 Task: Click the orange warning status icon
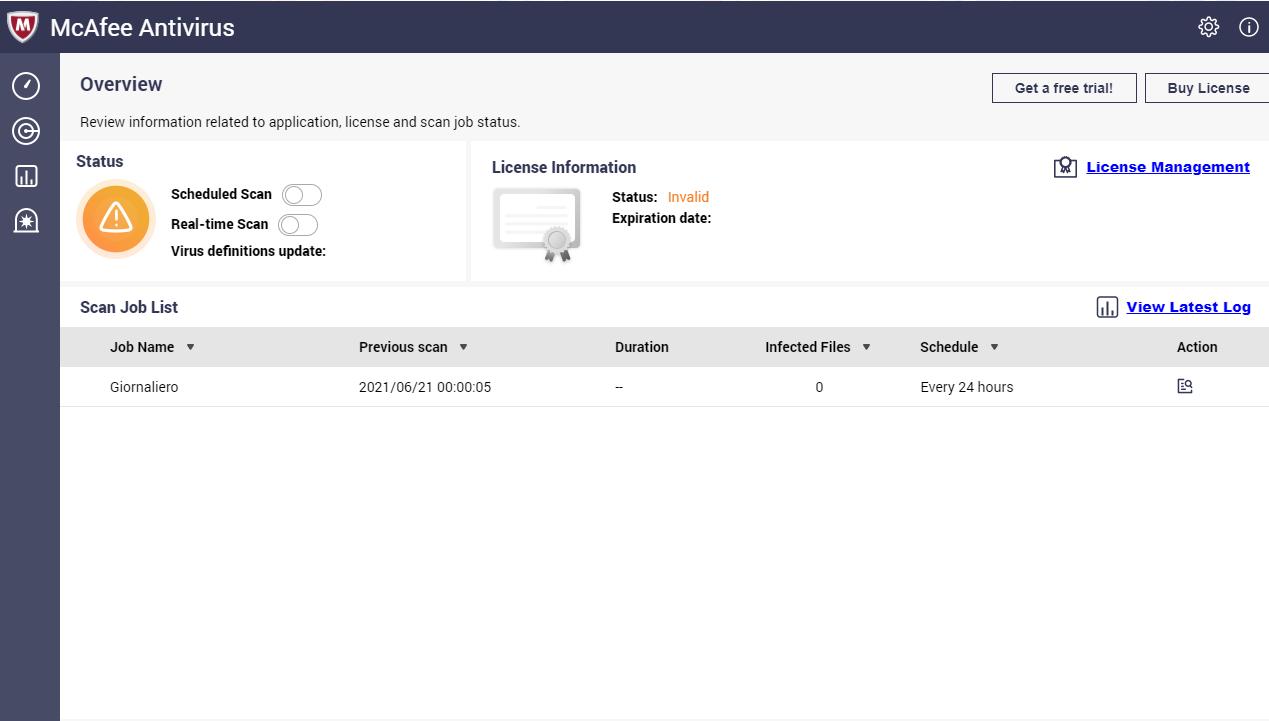tap(116, 218)
